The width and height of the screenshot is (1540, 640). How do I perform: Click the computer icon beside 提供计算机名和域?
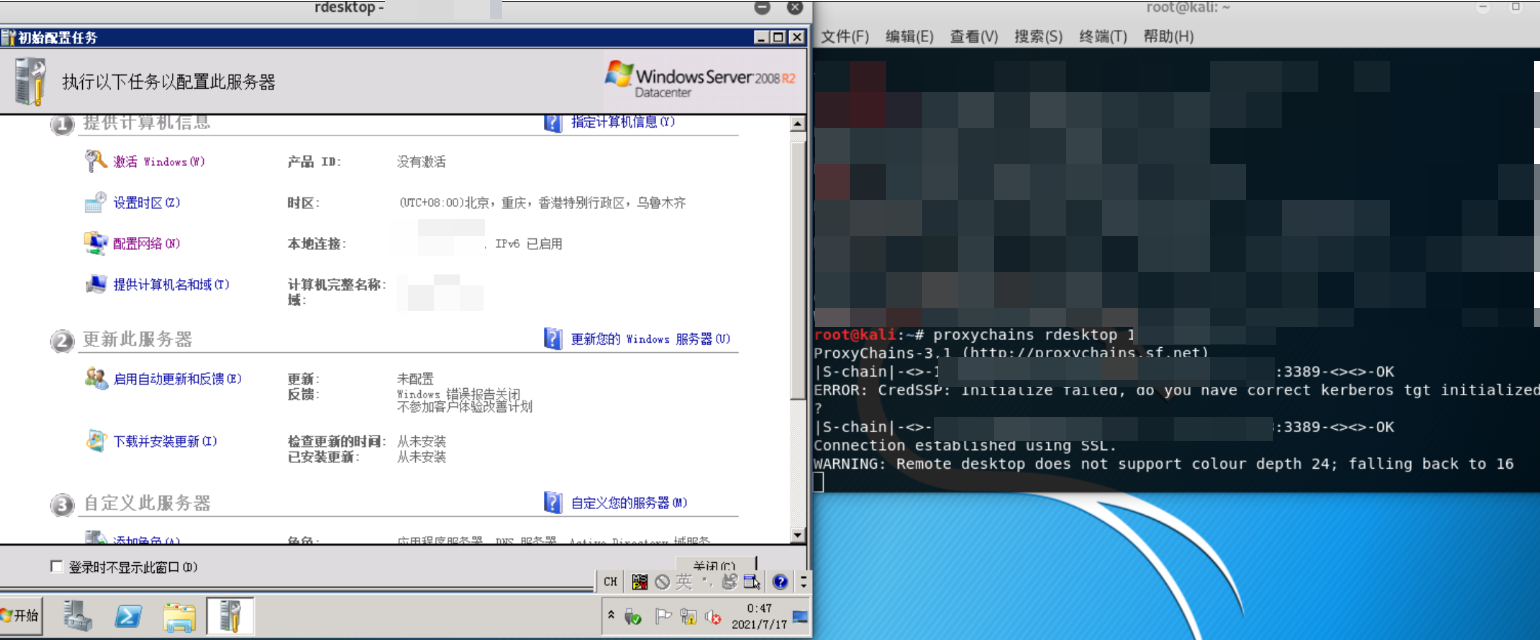95,284
